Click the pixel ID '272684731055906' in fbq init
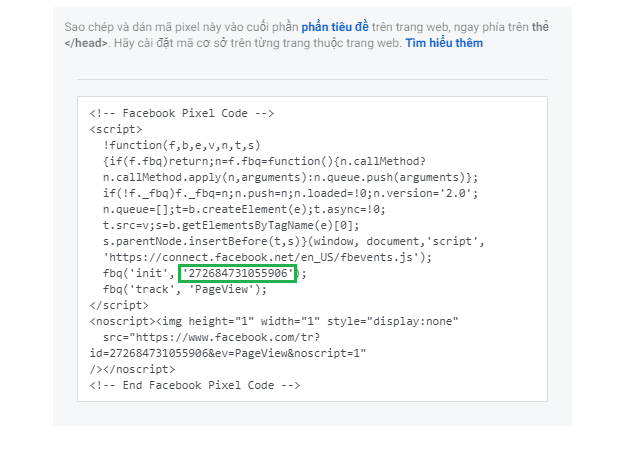The height and width of the screenshot is (460, 620). (x=238, y=273)
